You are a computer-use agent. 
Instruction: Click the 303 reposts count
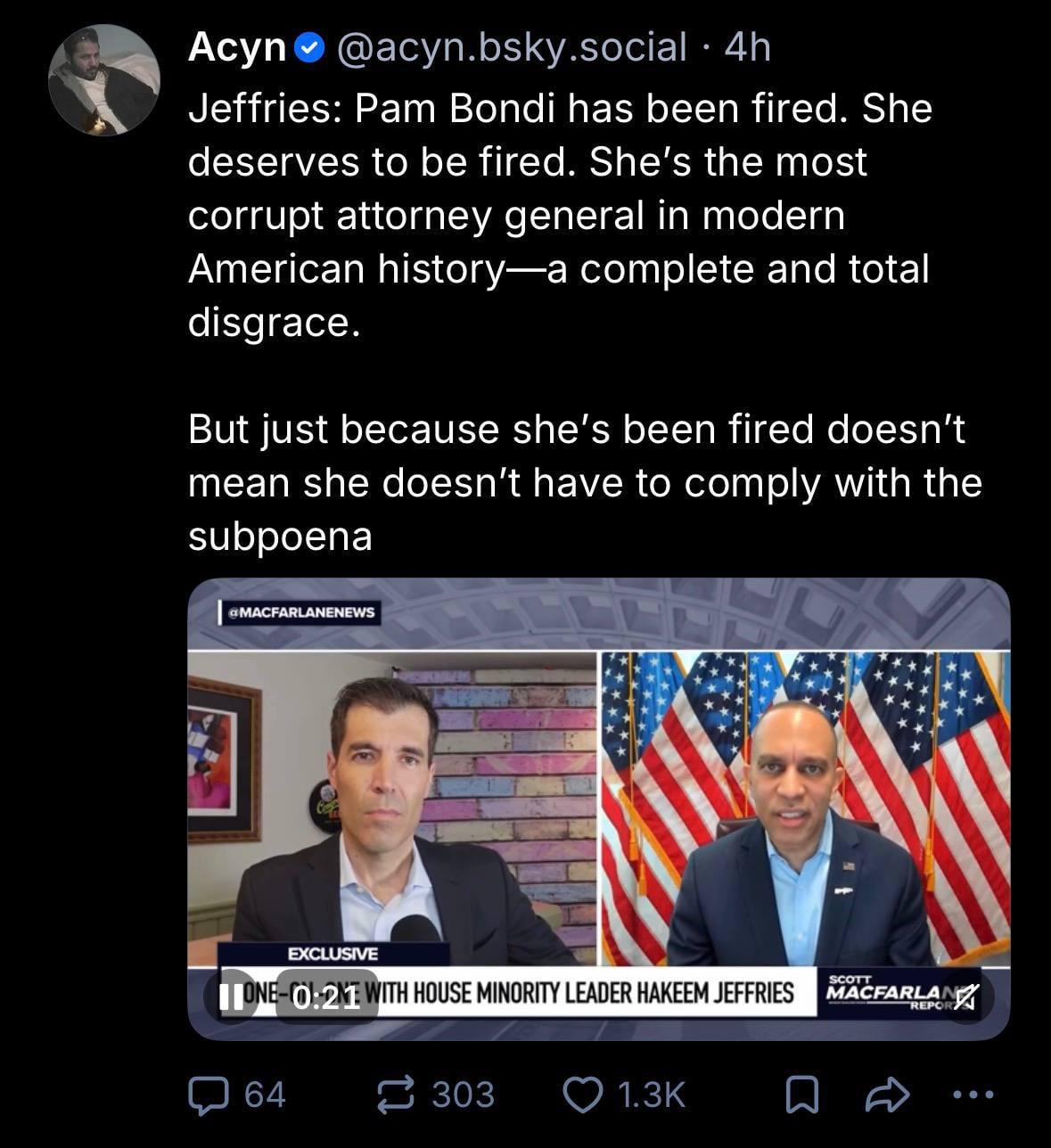(463, 1095)
